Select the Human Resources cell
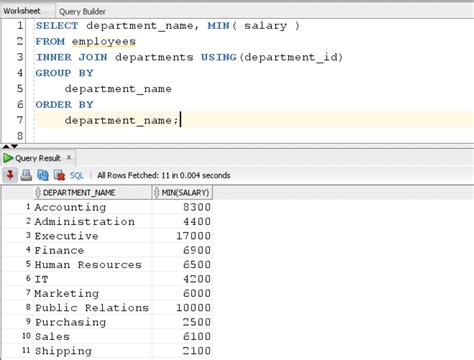The width and height of the screenshot is (474, 360). [x=93, y=264]
